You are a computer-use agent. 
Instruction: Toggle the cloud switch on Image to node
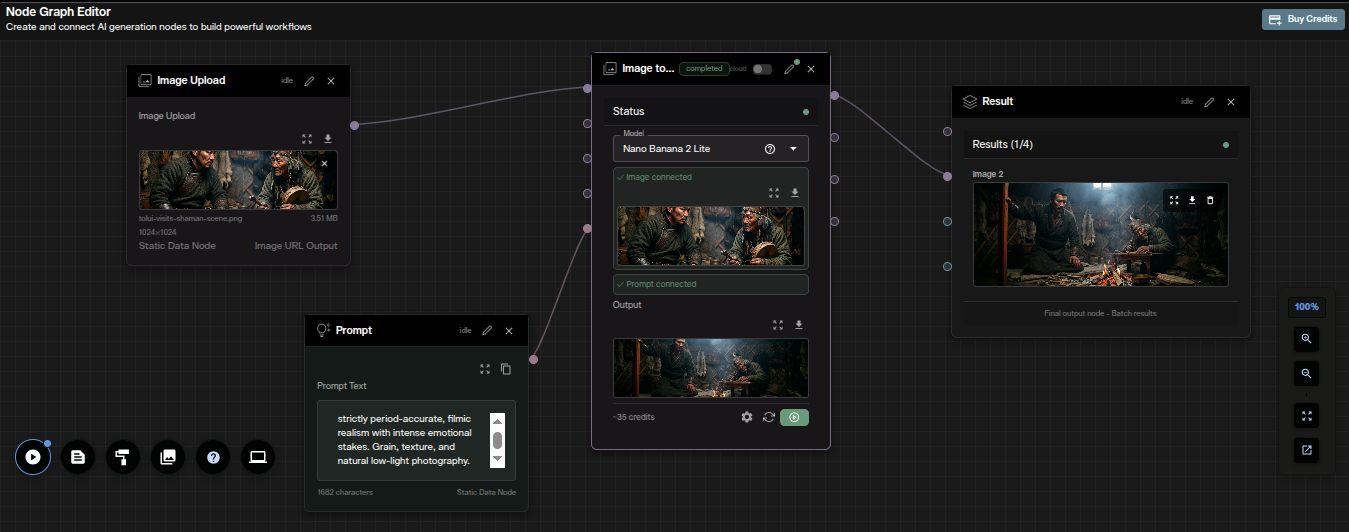pyautogui.click(x=762, y=69)
